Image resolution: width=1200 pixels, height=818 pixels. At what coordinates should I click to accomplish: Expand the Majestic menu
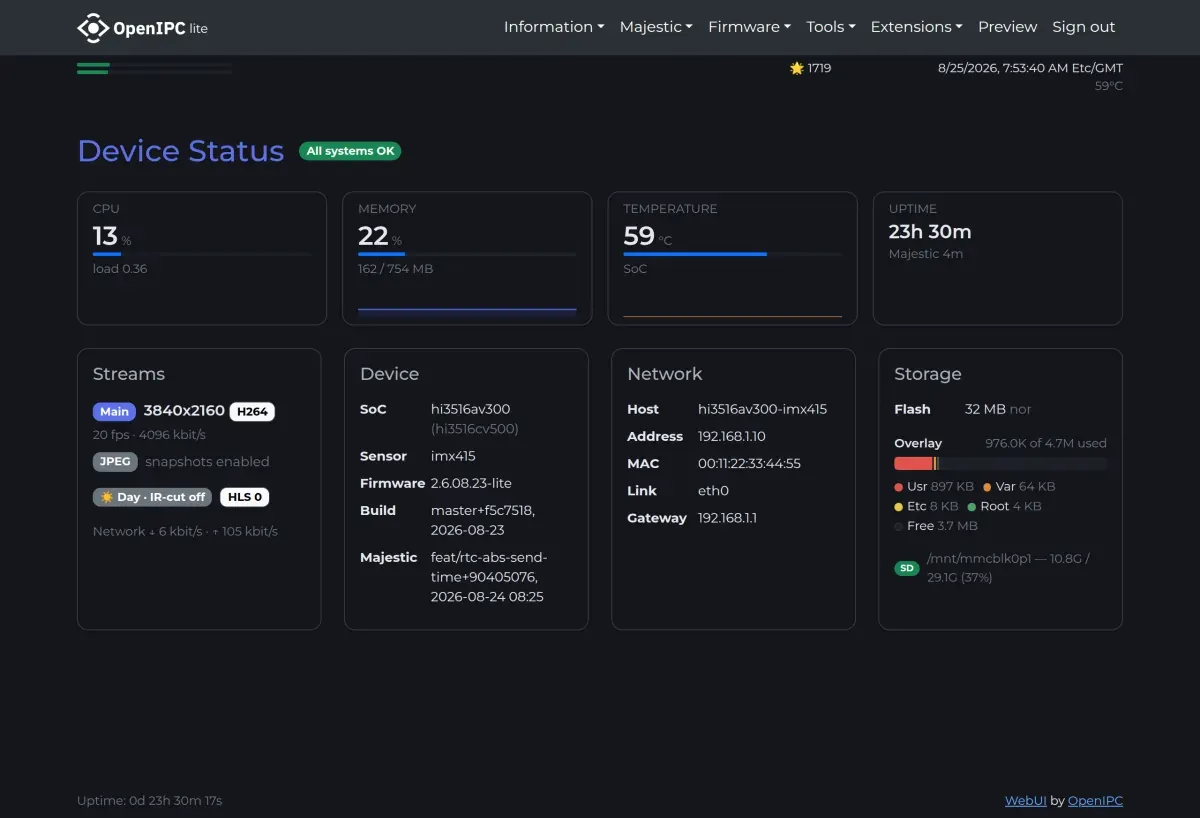pos(656,27)
